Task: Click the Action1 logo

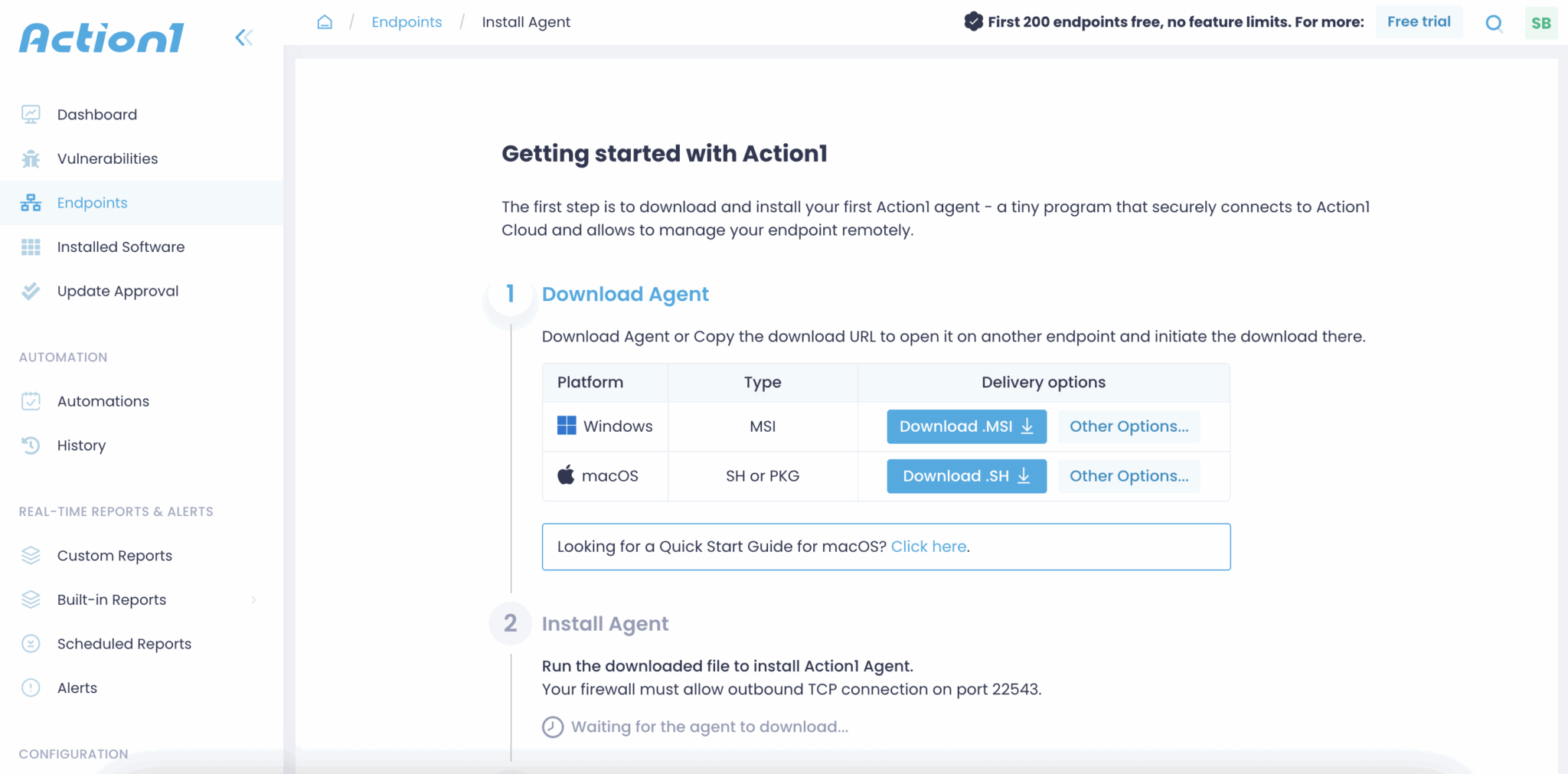Action: (100, 36)
